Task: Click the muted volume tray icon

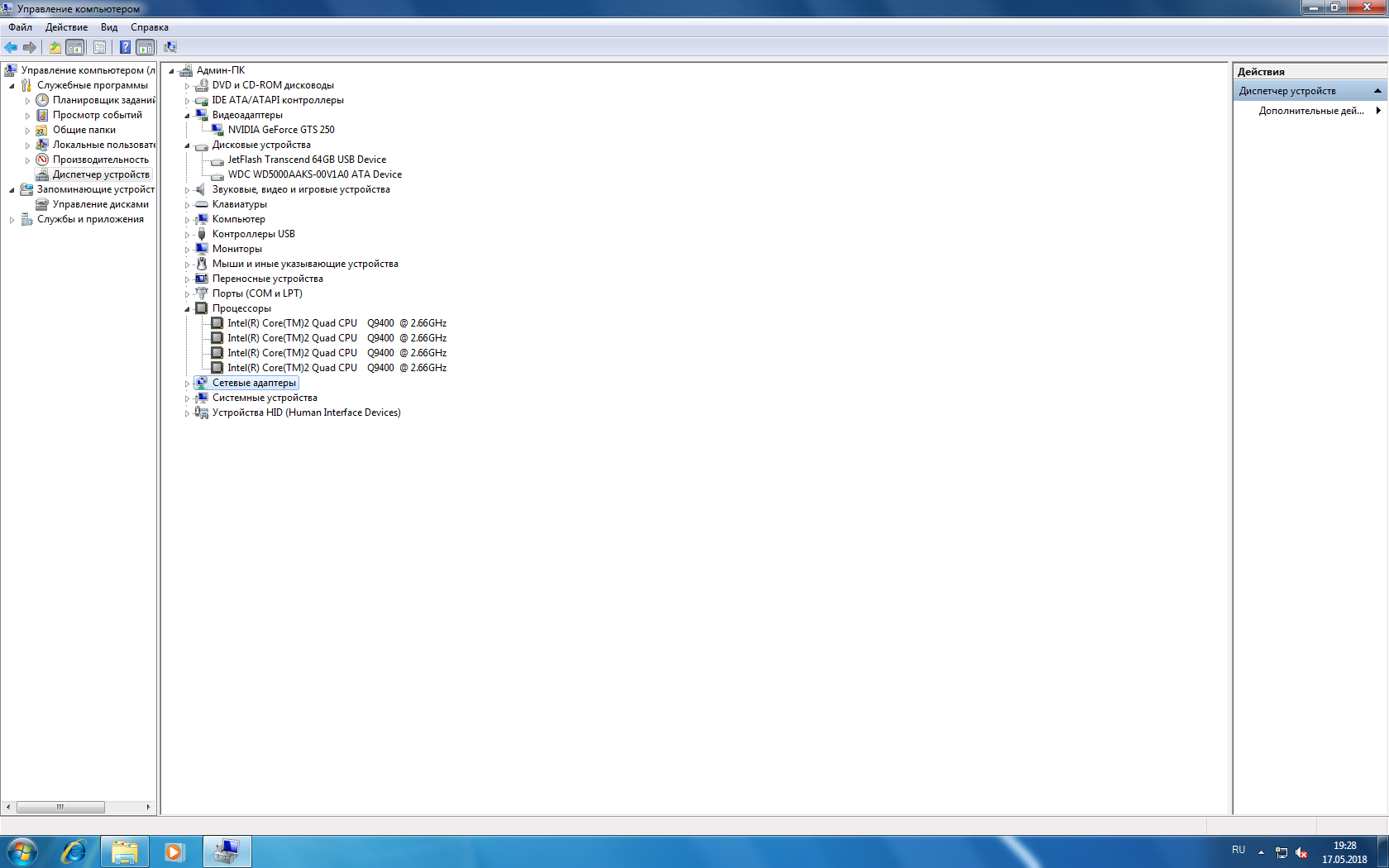Action: click(x=1301, y=852)
